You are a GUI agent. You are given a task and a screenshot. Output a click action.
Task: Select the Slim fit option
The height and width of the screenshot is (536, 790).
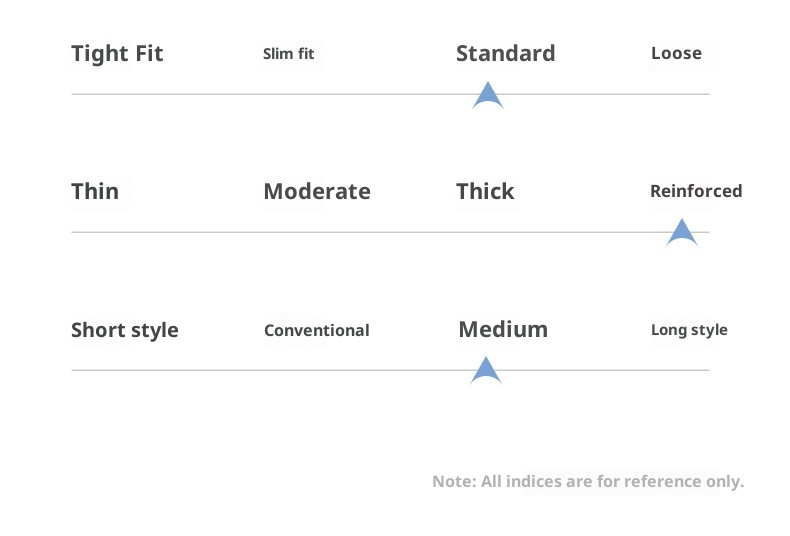tap(289, 54)
